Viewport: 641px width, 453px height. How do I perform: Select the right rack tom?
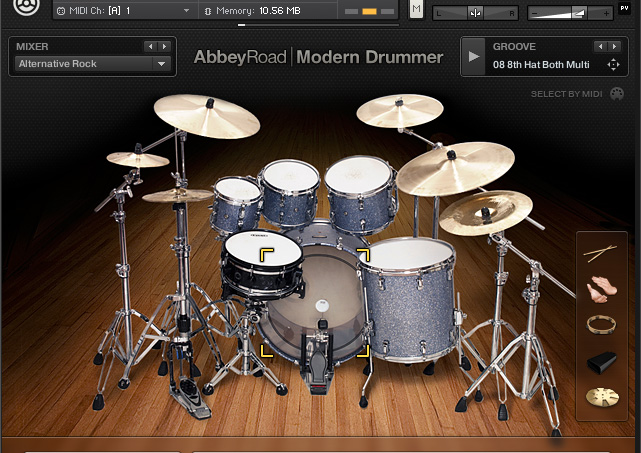(x=361, y=194)
